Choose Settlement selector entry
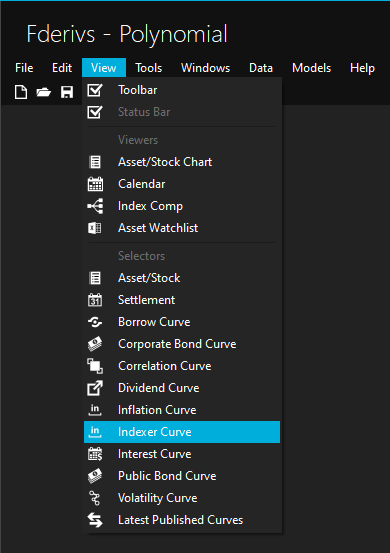Screen dimensions: 390x553 point(182,300)
